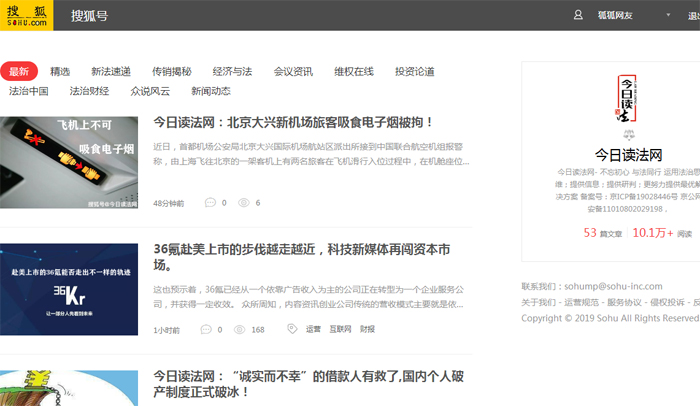Open the 众说风云 tab

[x=150, y=91]
